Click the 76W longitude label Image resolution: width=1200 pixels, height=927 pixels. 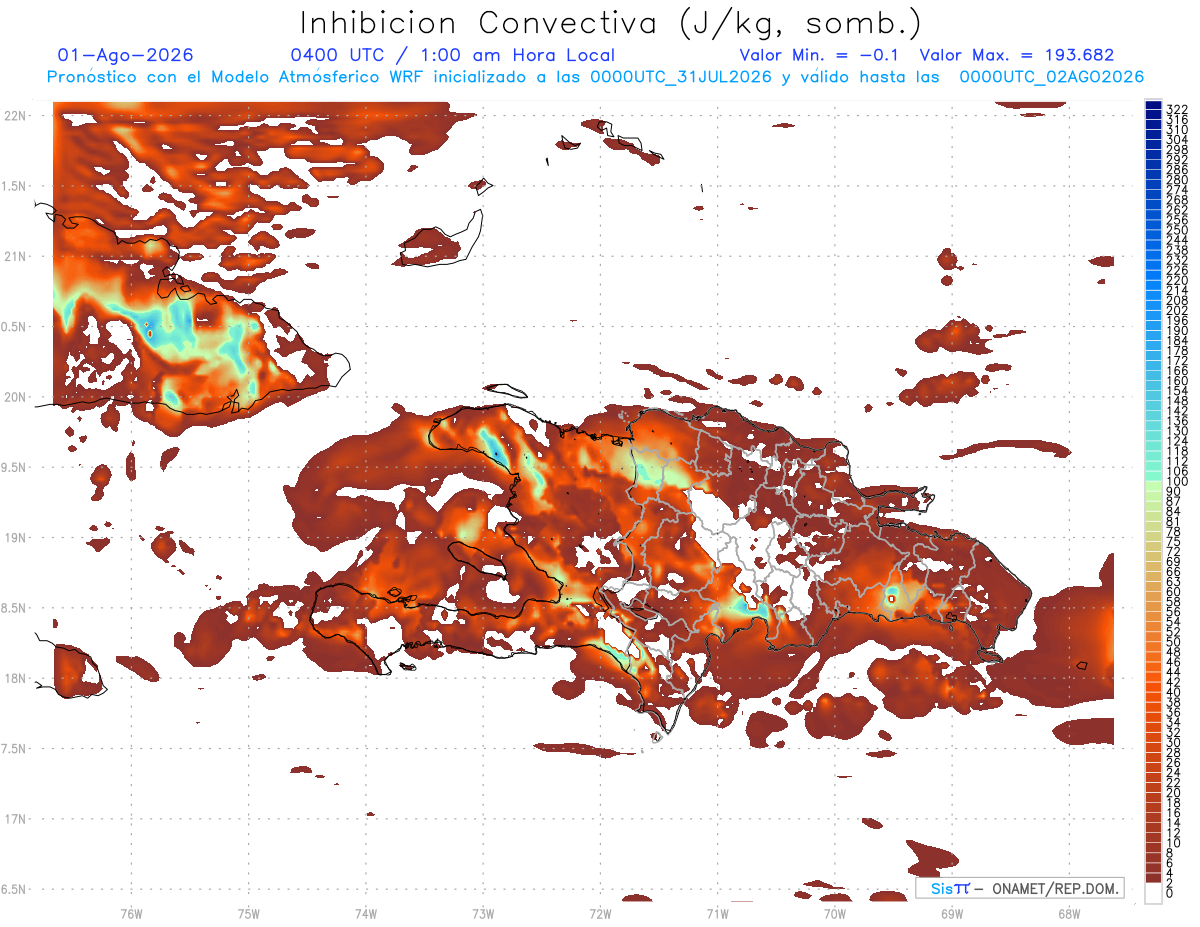[x=131, y=912]
